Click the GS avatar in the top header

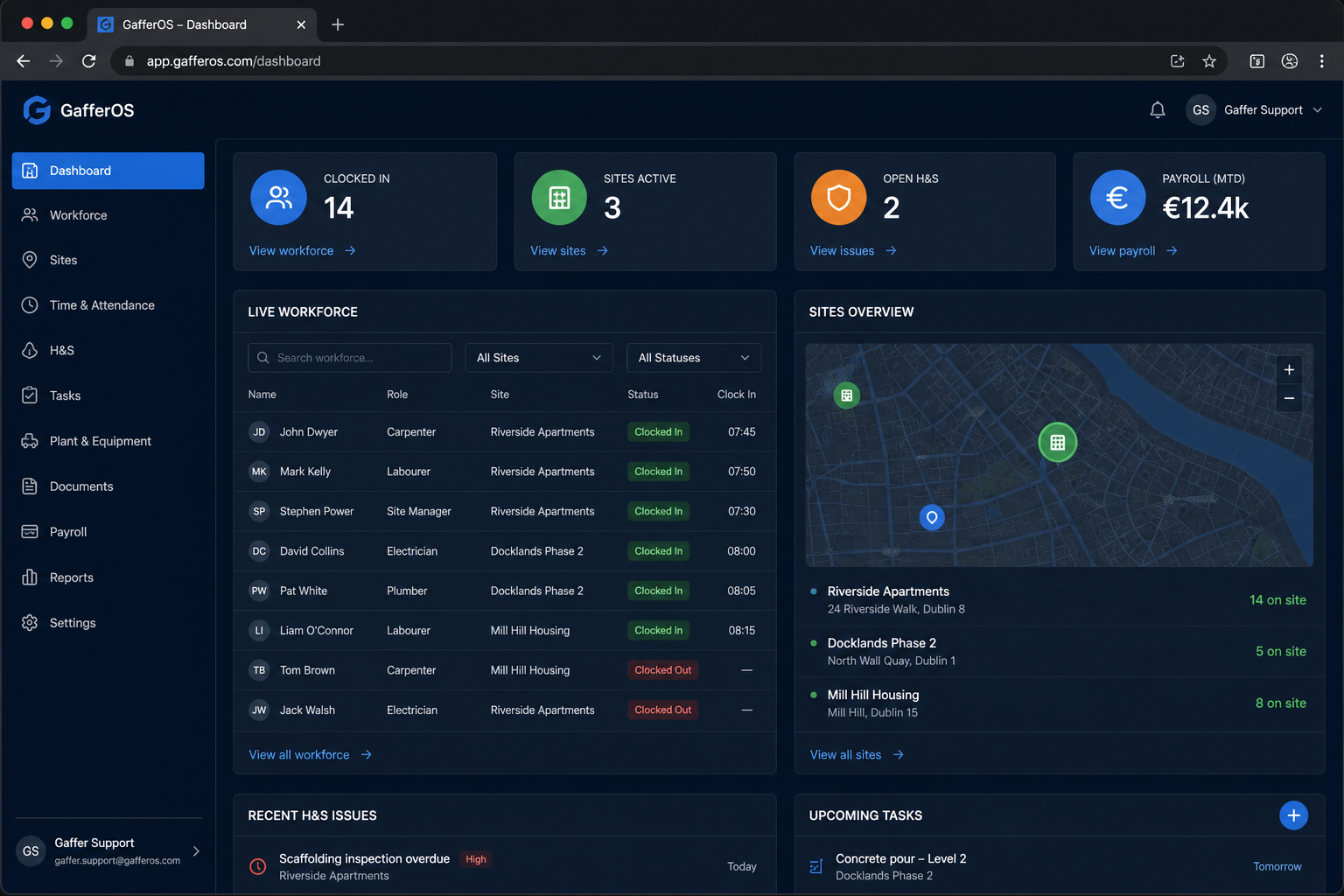coord(1200,110)
